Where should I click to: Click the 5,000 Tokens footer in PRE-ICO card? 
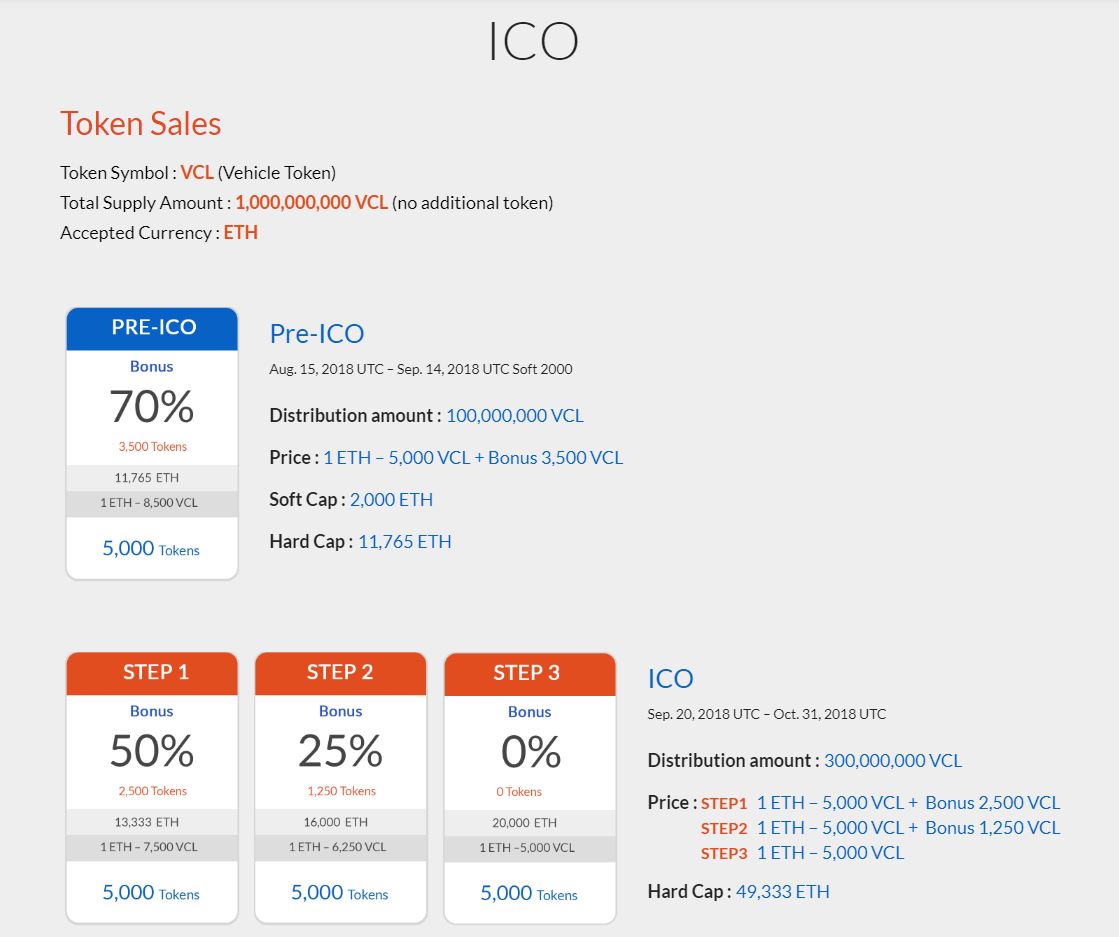[151, 549]
